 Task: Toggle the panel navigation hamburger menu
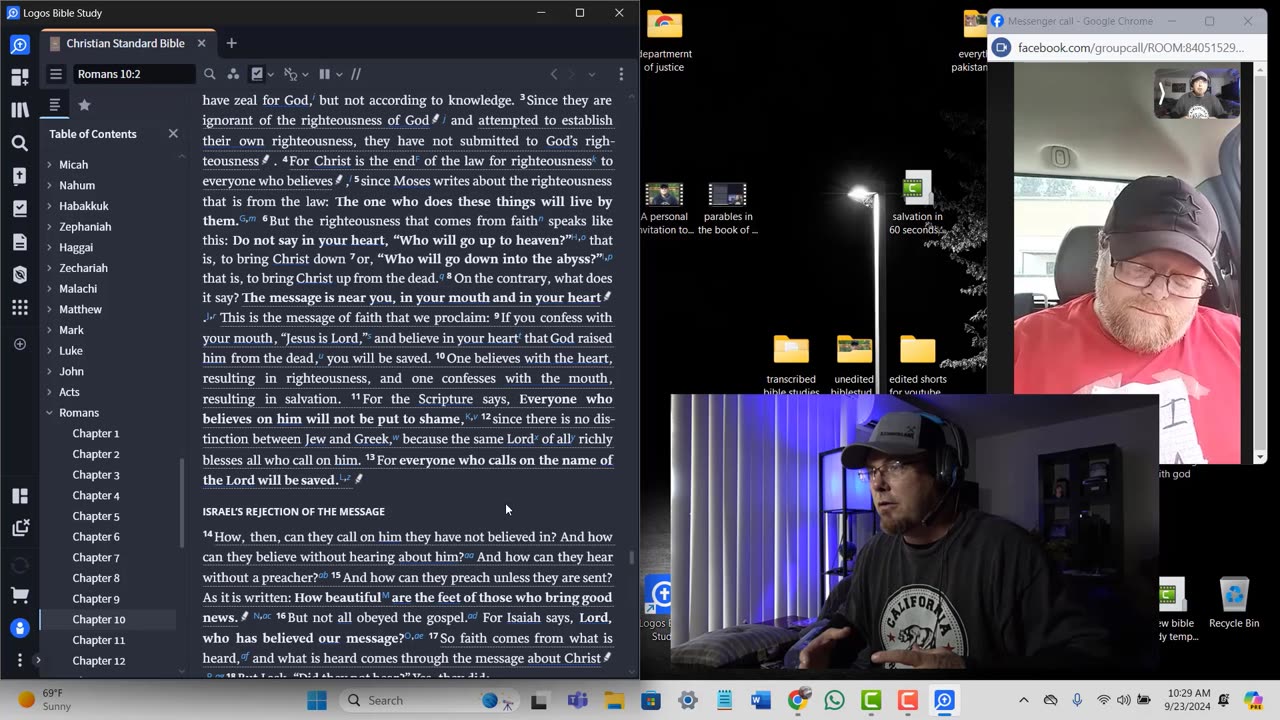coord(56,74)
